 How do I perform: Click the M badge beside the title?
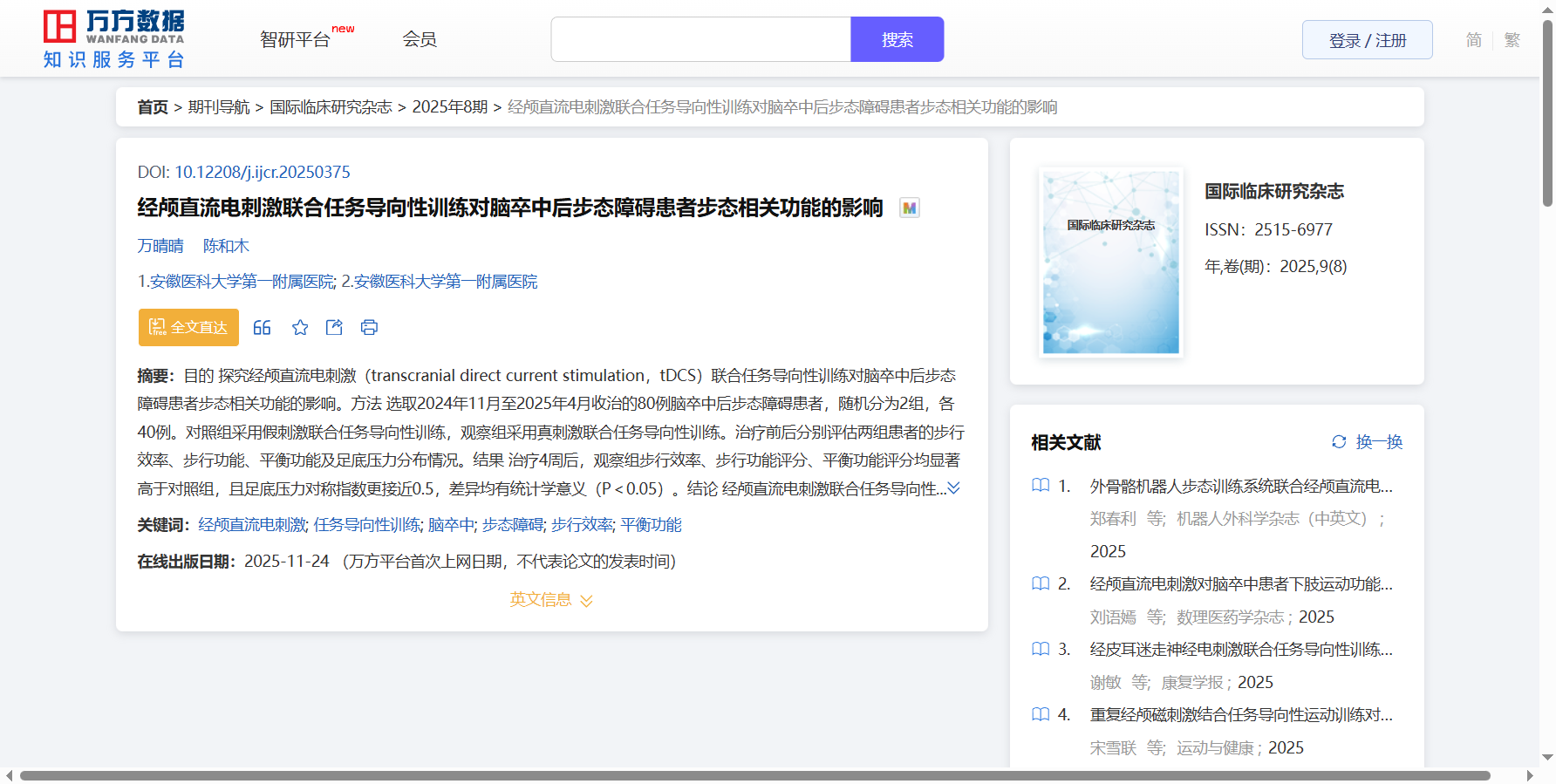(910, 208)
